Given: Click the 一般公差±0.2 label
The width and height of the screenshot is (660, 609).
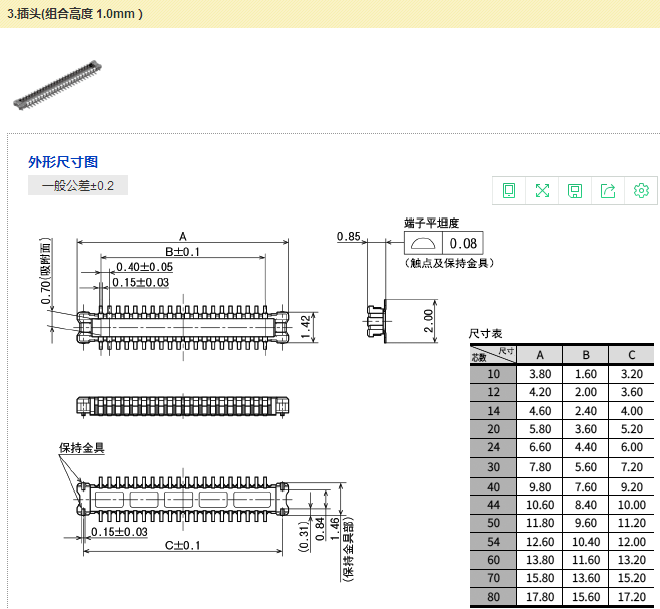Looking at the screenshot, I should [78, 186].
